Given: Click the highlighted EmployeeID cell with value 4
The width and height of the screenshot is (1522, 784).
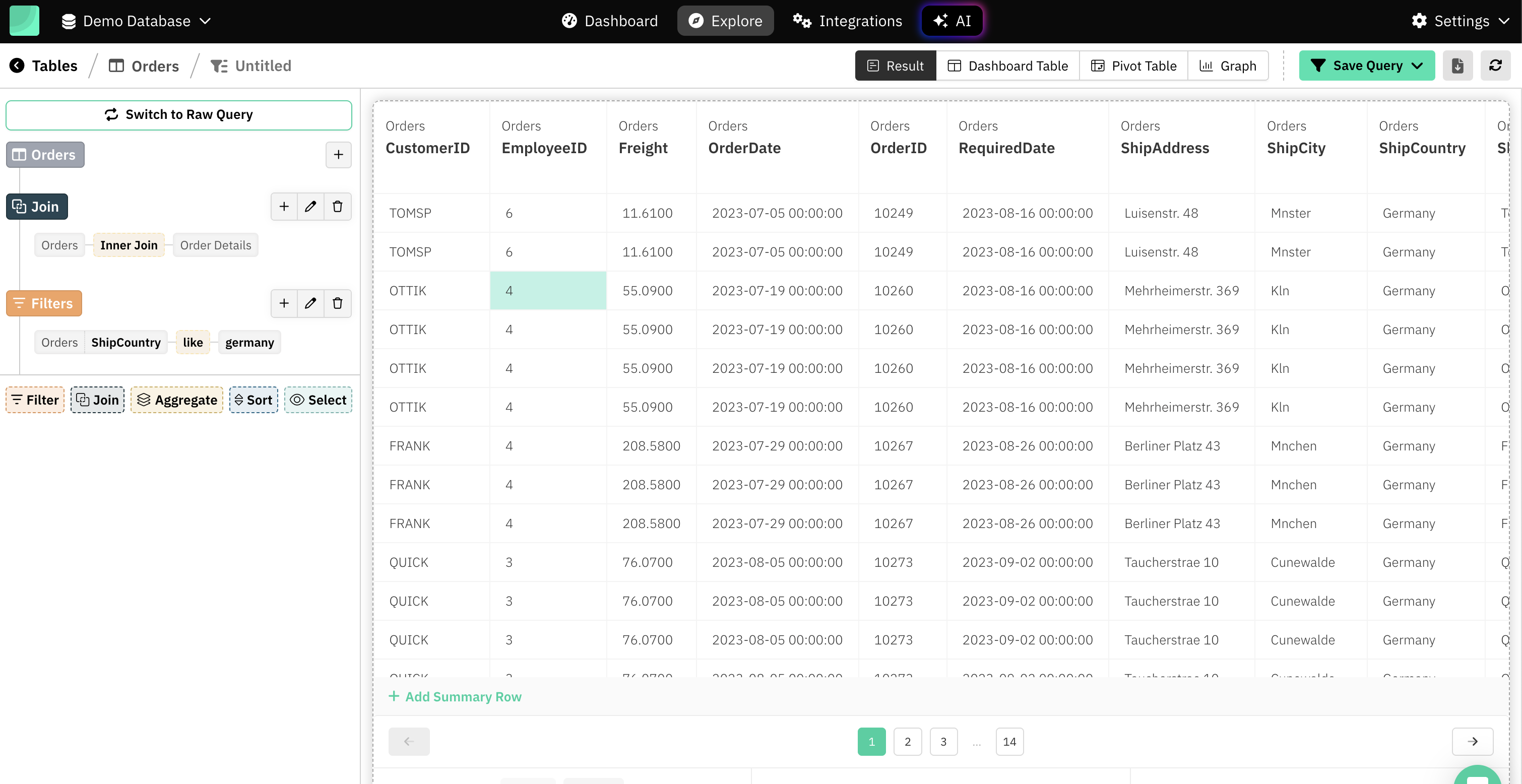Looking at the screenshot, I should (x=548, y=290).
